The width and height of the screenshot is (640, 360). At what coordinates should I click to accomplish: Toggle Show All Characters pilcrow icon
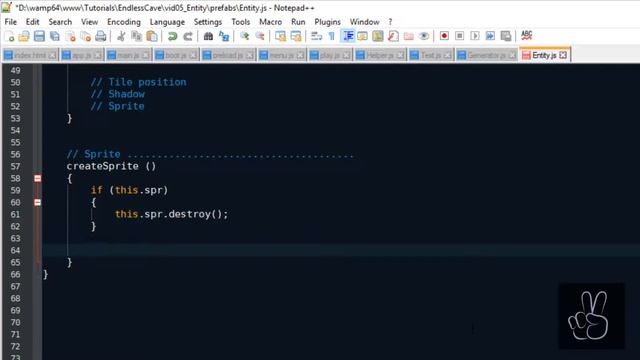(331, 36)
